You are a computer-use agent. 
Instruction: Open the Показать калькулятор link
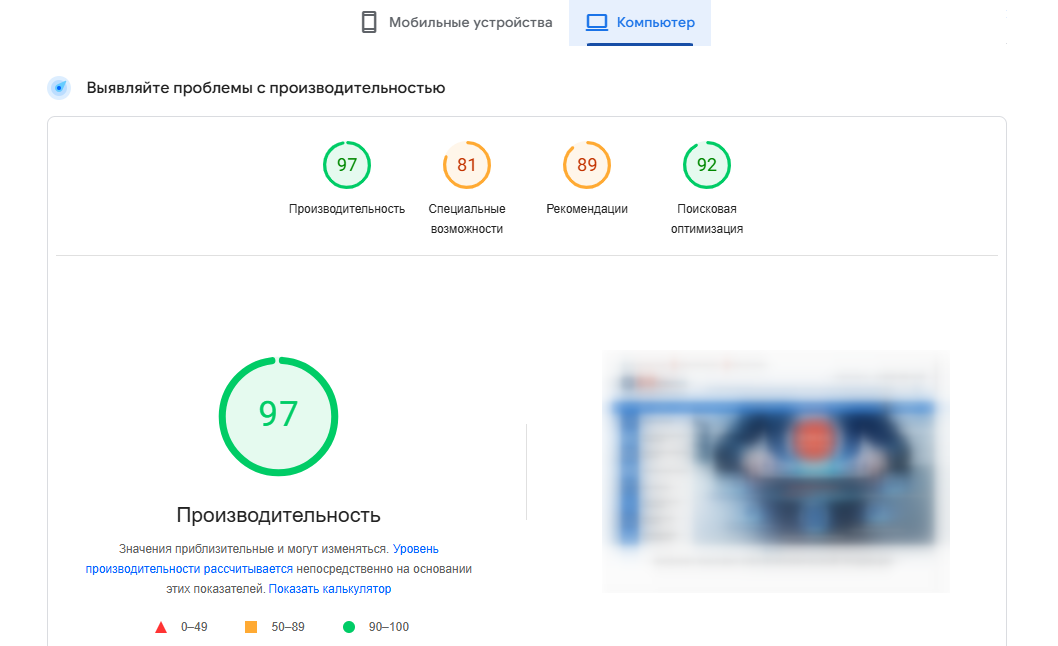pyautogui.click(x=330, y=589)
